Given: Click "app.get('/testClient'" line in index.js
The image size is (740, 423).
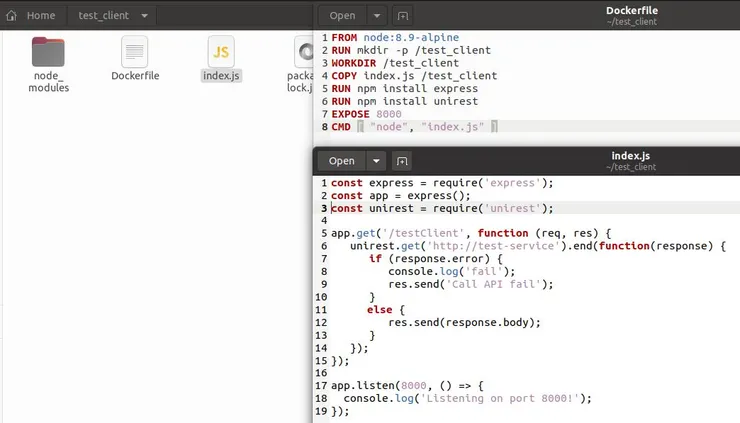Looking at the screenshot, I should pos(471,233).
